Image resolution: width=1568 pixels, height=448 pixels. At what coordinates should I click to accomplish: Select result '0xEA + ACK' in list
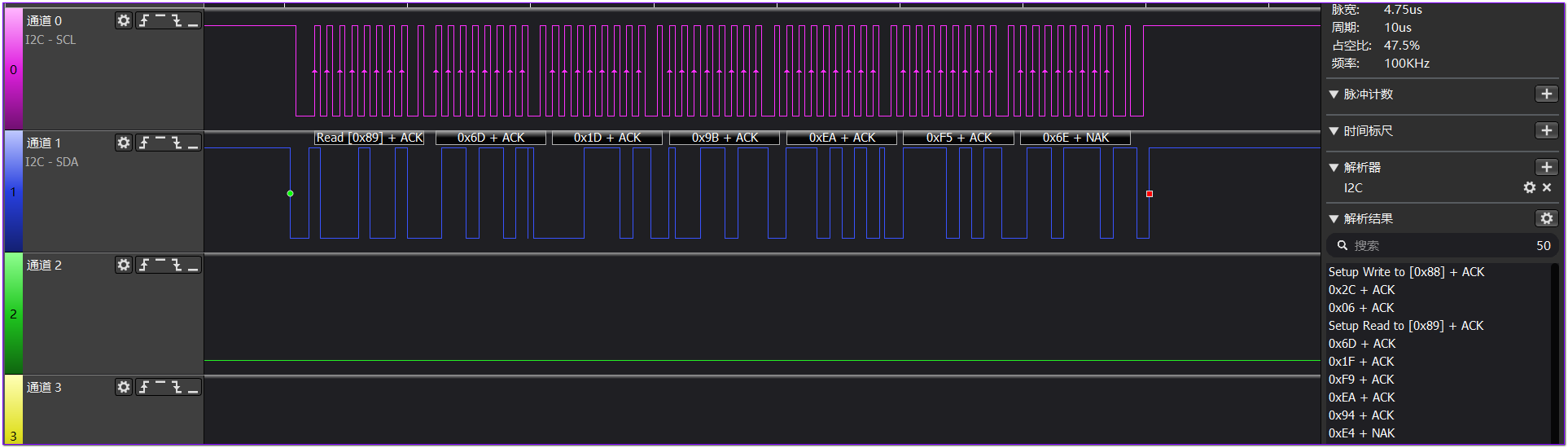pos(1361,397)
